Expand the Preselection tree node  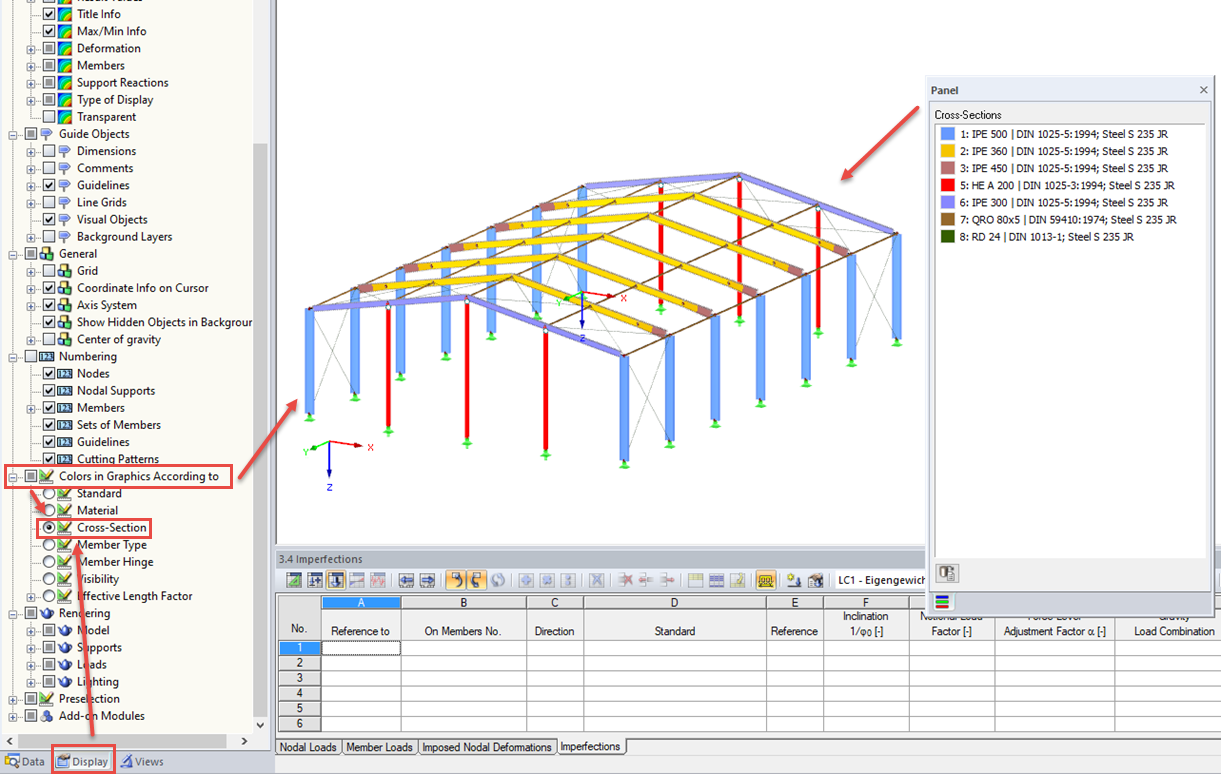[14, 698]
